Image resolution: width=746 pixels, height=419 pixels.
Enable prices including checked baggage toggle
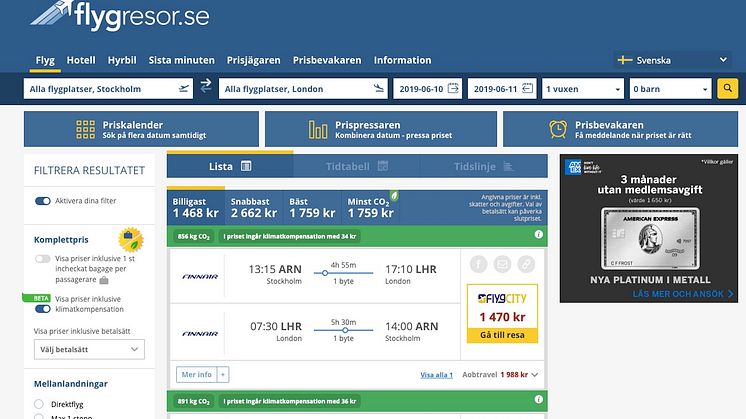(x=42, y=258)
